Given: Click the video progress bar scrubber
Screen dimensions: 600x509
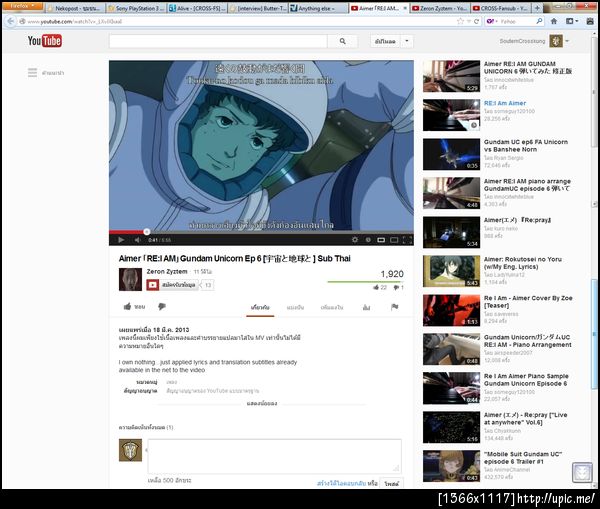Looking at the screenshot, I should pyautogui.click(x=147, y=232).
